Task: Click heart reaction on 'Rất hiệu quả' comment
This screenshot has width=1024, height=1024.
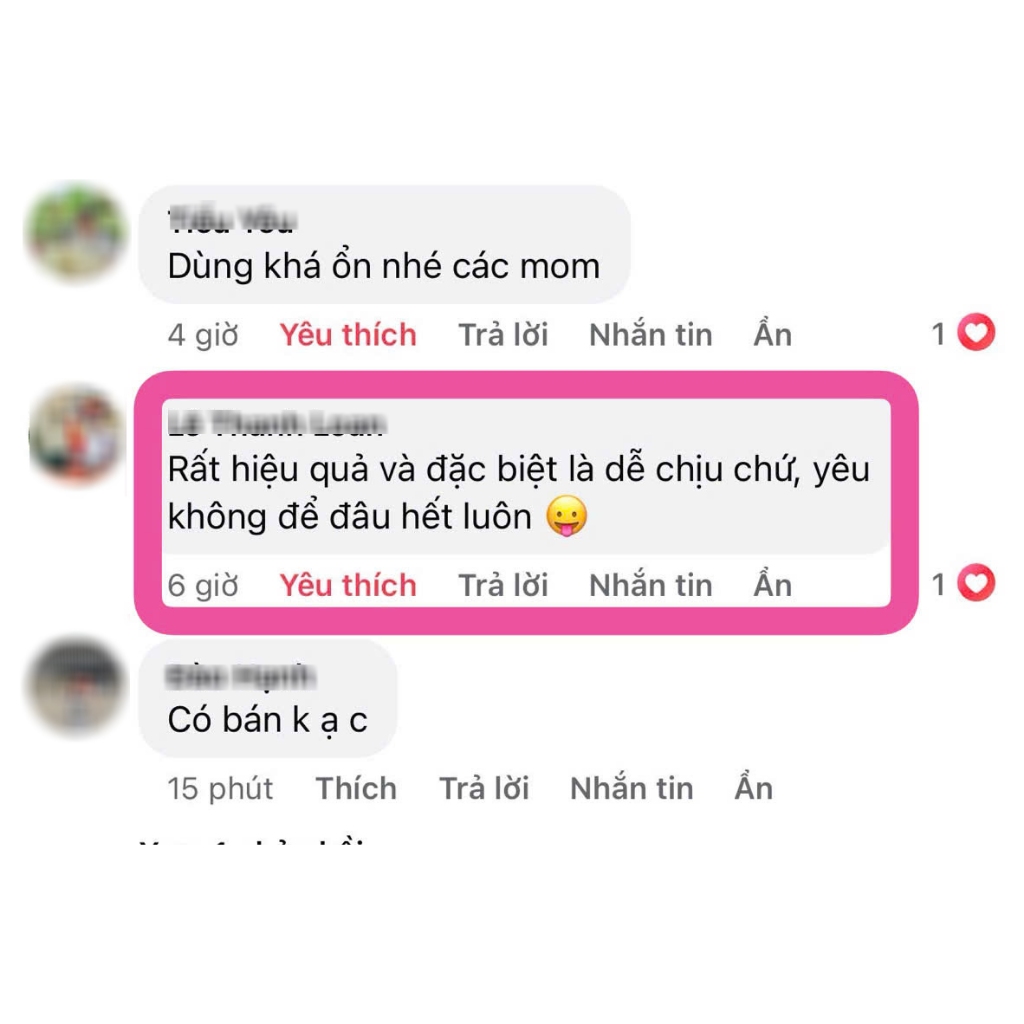Action: [x=976, y=583]
